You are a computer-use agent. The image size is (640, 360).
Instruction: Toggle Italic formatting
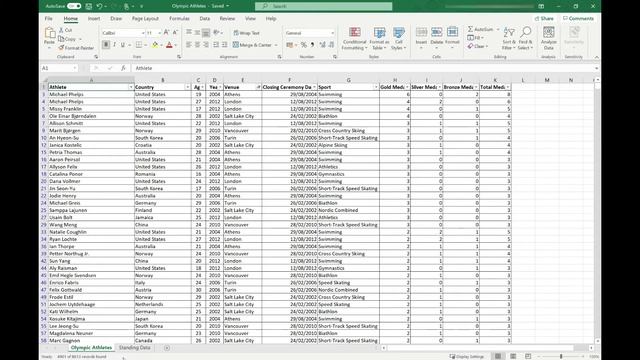coord(114,45)
